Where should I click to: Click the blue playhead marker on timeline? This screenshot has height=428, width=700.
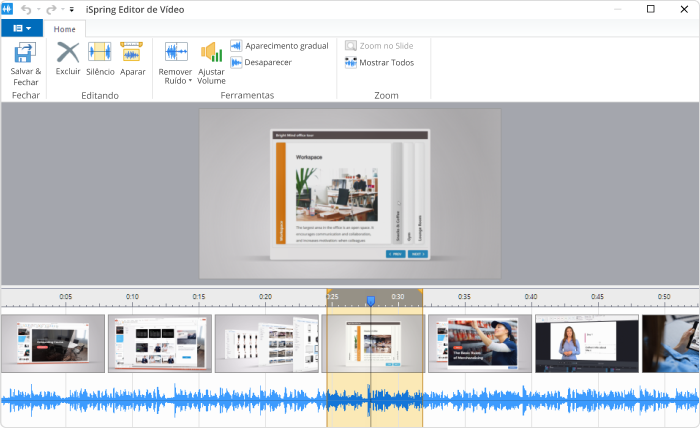(x=371, y=301)
